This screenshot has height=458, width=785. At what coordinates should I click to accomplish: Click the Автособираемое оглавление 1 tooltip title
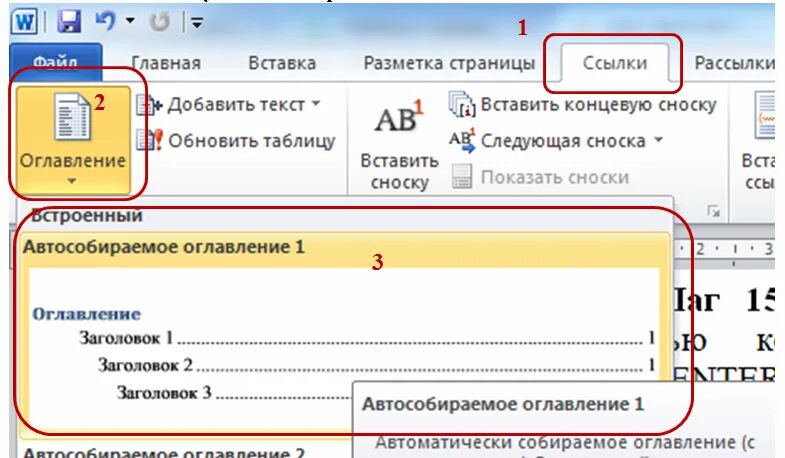[503, 404]
